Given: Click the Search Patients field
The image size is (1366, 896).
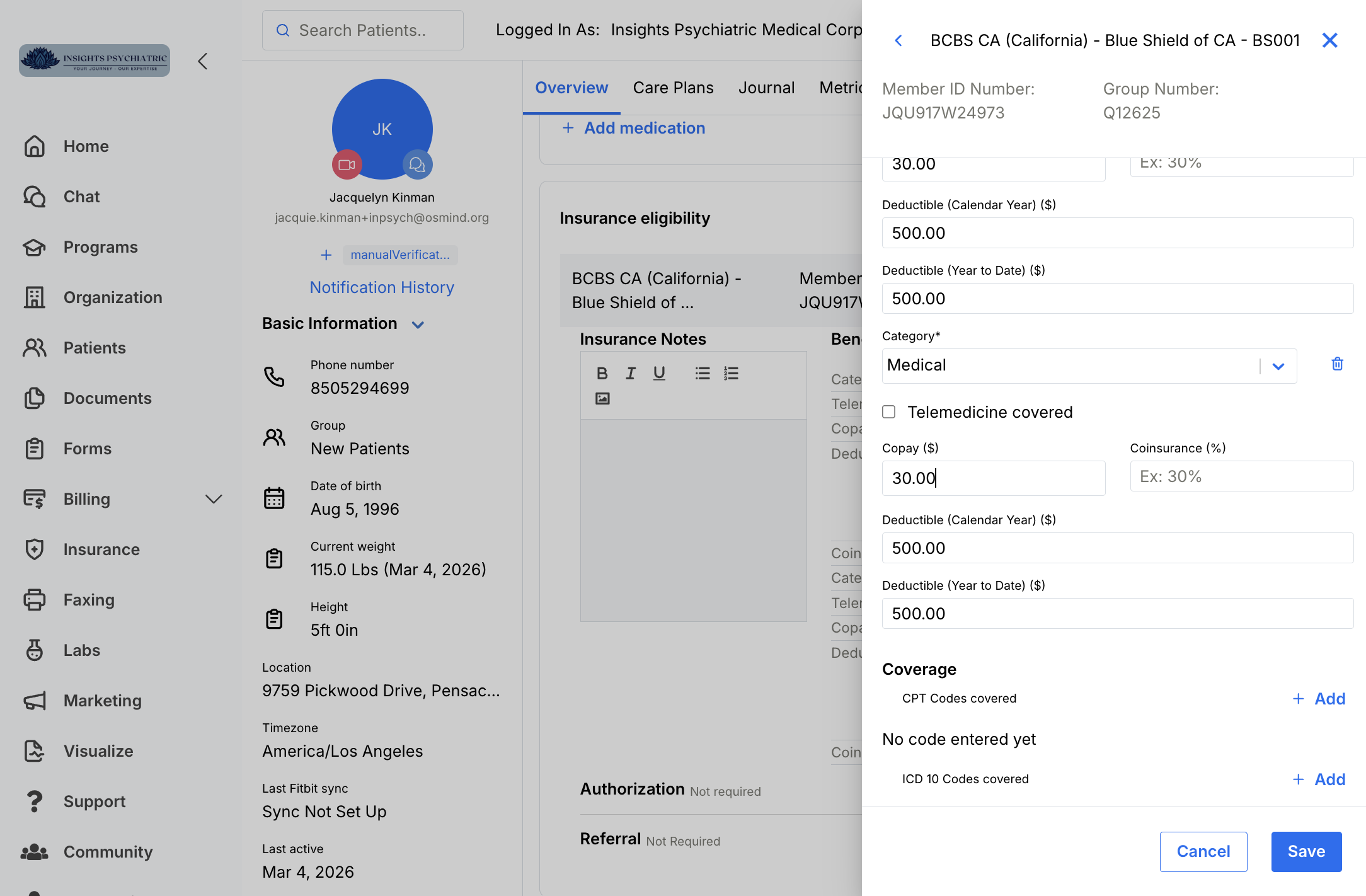Looking at the screenshot, I should (362, 30).
